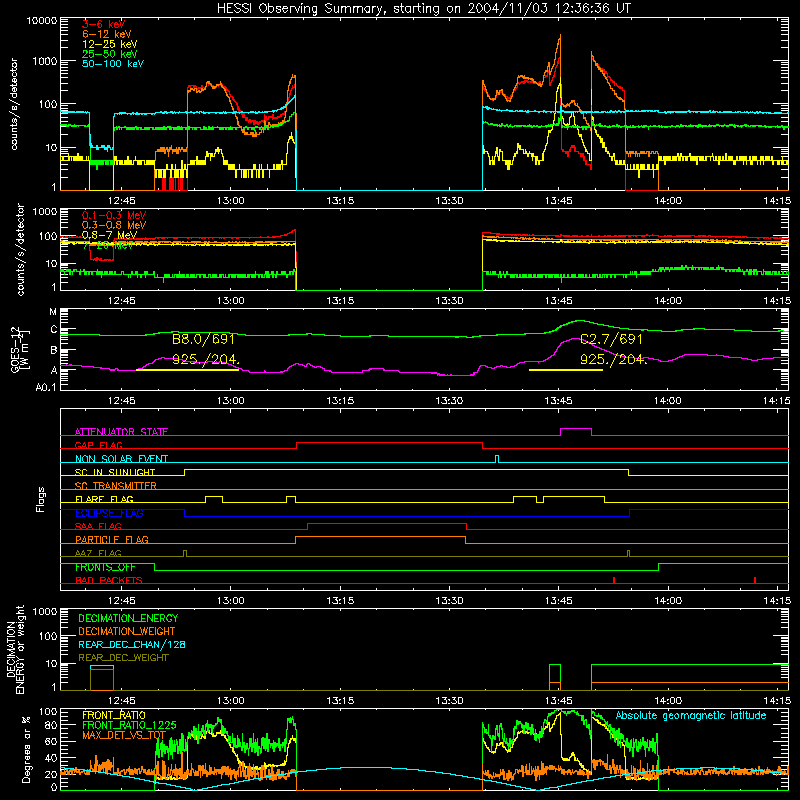The height and width of the screenshot is (800, 800).
Task: Select the SC_IN_SUNLIGHT flag label
Action: point(115,472)
